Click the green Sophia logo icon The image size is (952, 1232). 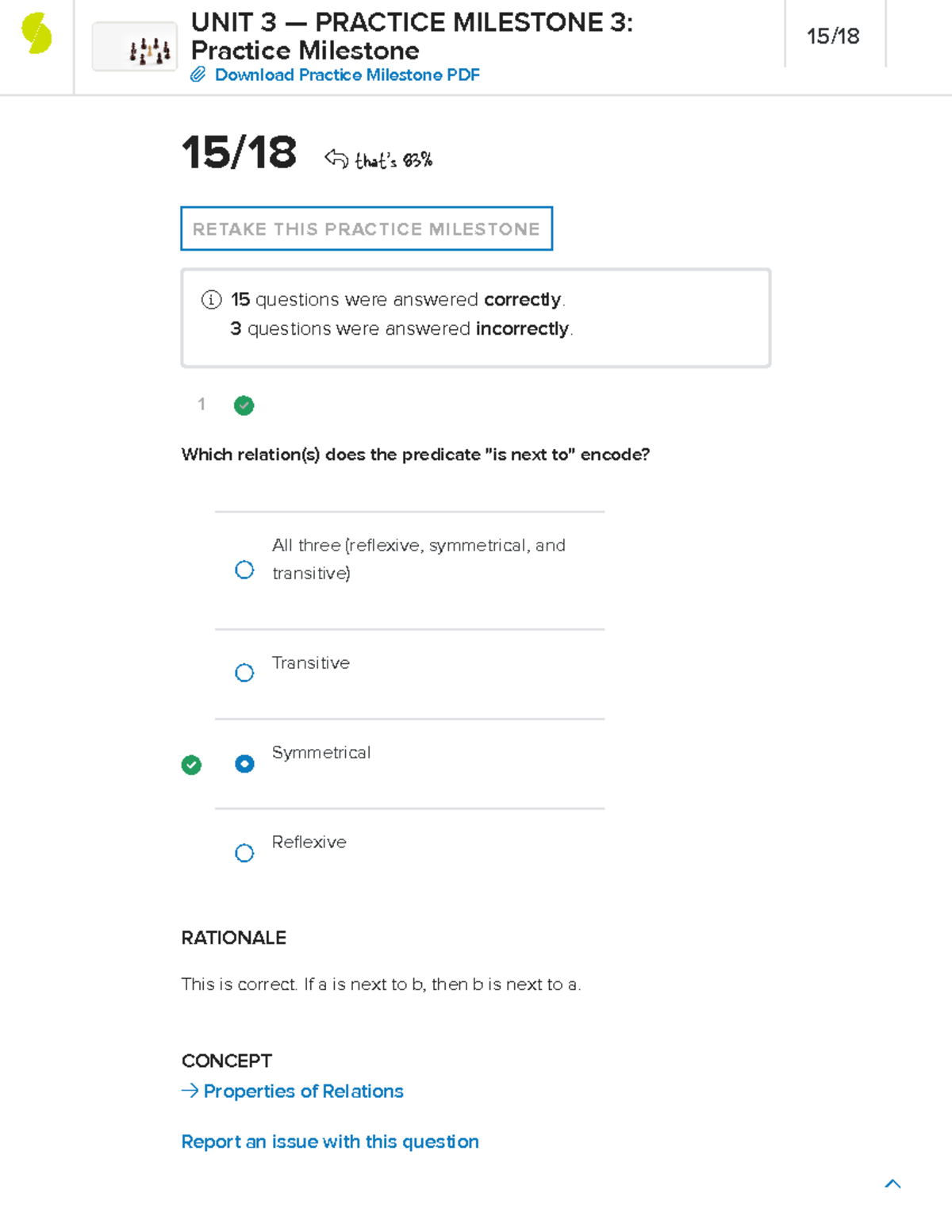[36, 34]
